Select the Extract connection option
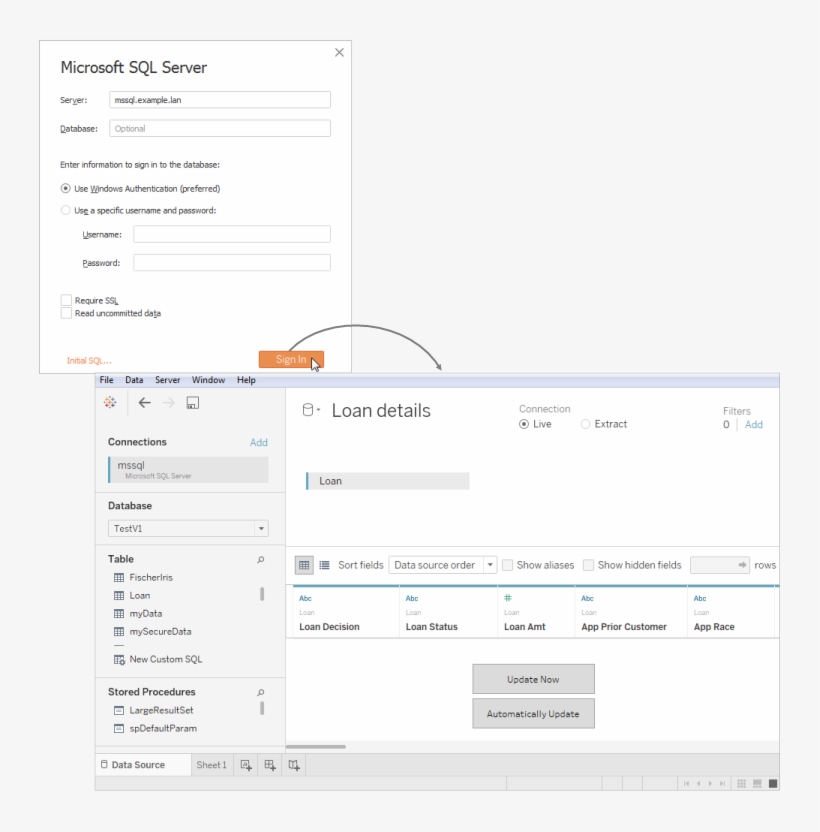The image size is (820, 832). coord(586,424)
